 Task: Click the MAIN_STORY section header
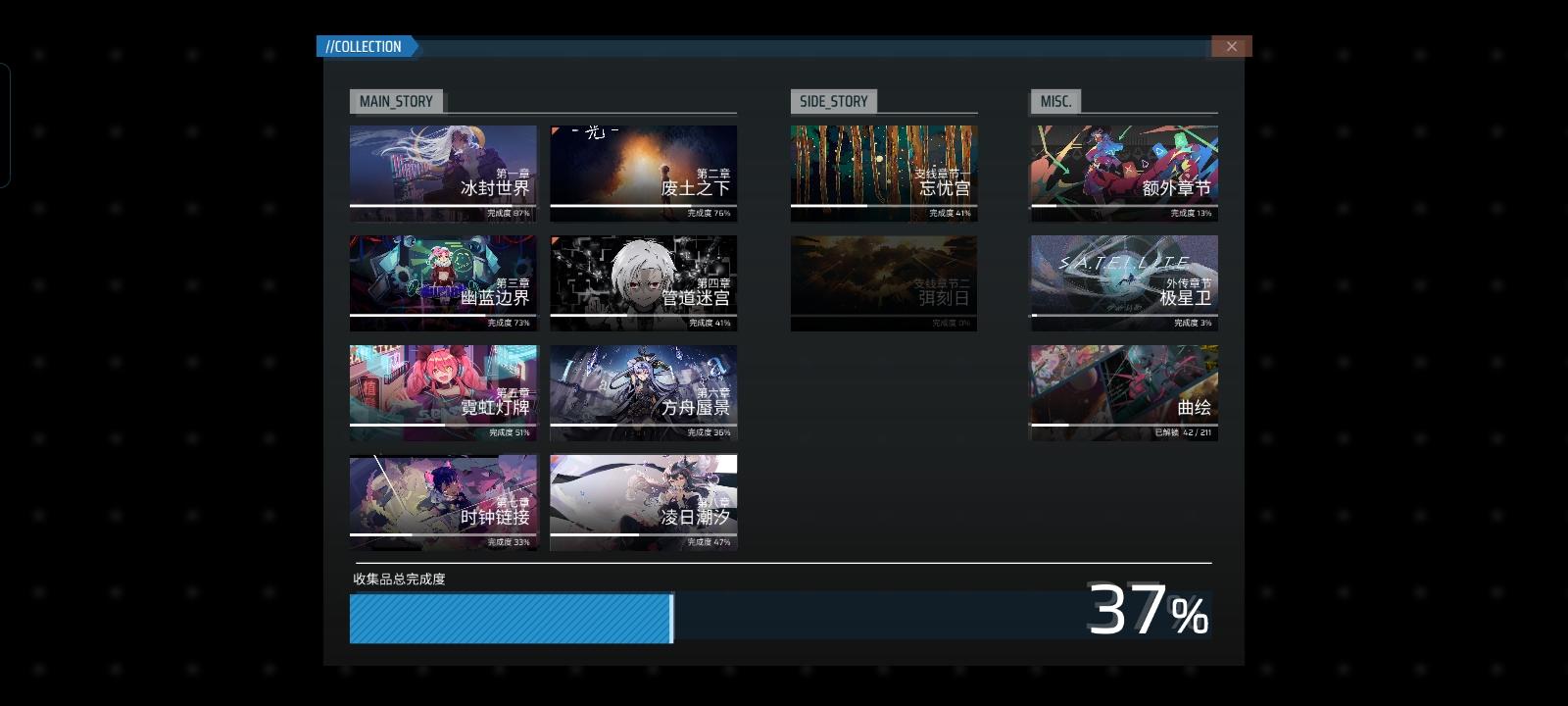396,101
